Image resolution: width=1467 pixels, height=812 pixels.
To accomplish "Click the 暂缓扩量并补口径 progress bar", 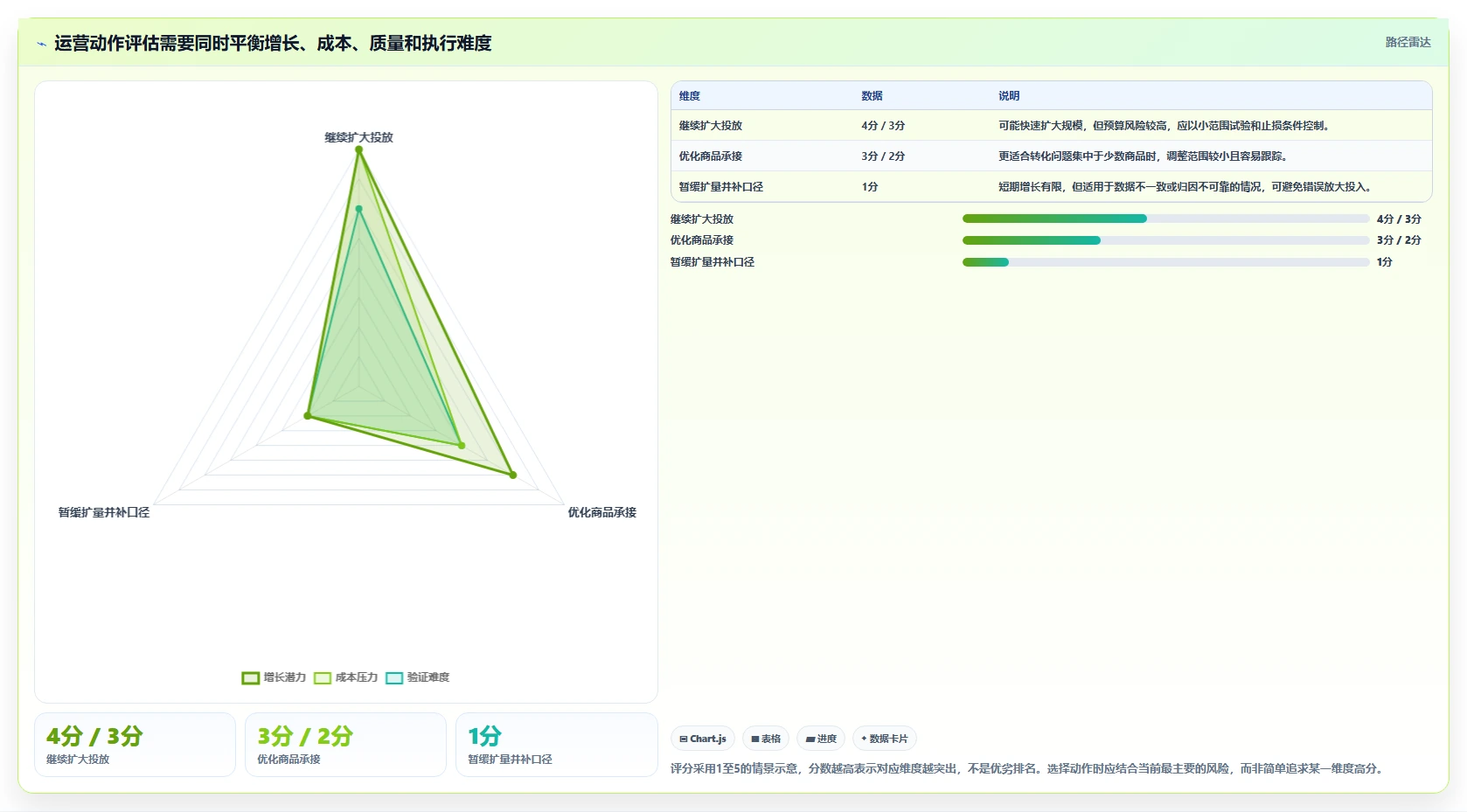I will pyautogui.click(x=1165, y=262).
